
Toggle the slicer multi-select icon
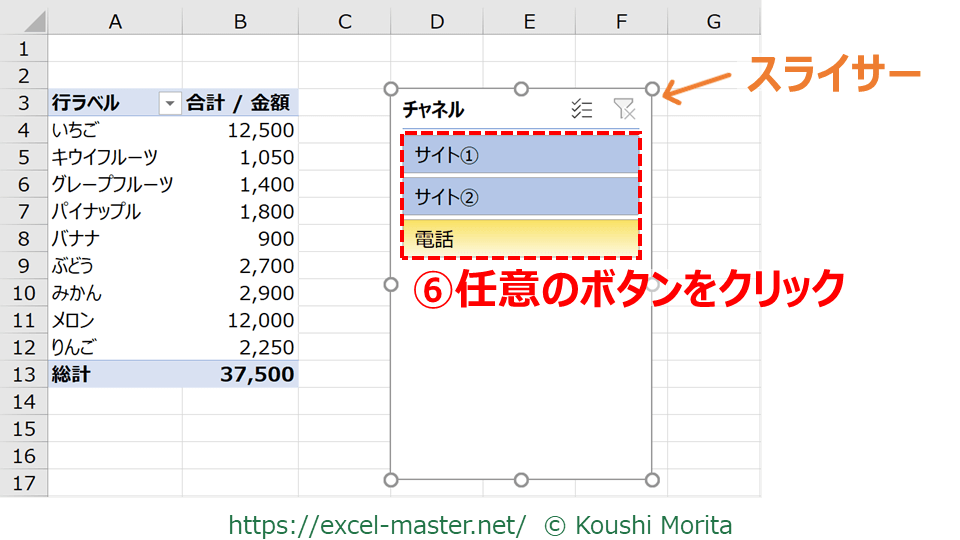coord(582,109)
